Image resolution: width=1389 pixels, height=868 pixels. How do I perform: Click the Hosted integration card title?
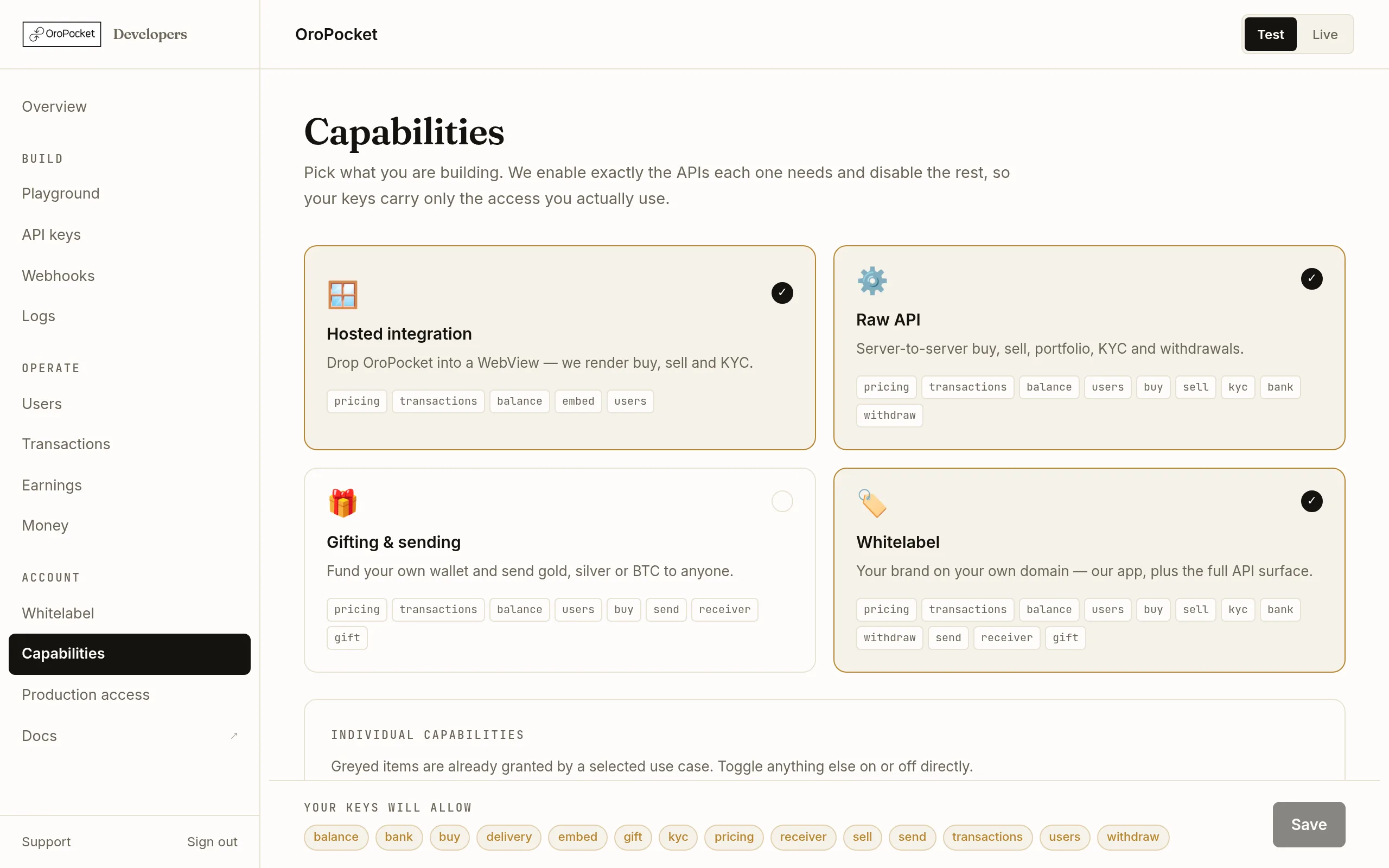[x=399, y=334]
